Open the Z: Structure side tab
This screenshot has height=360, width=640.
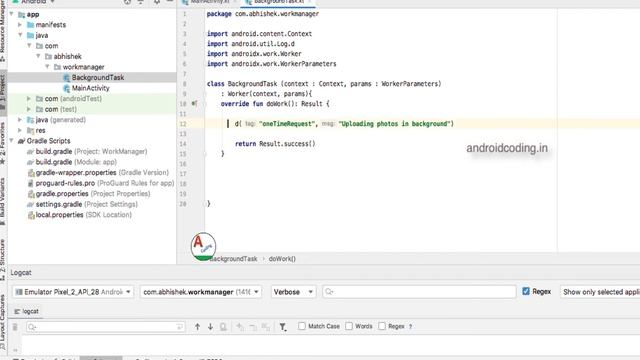[3, 259]
